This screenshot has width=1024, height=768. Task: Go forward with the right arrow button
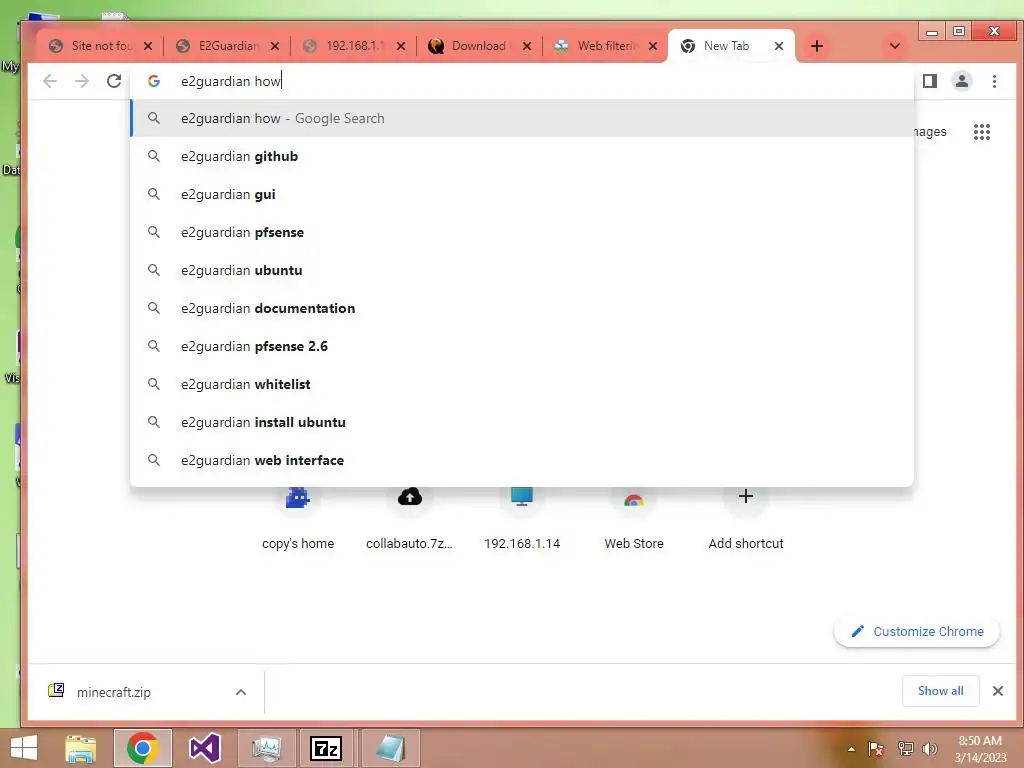coord(82,81)
